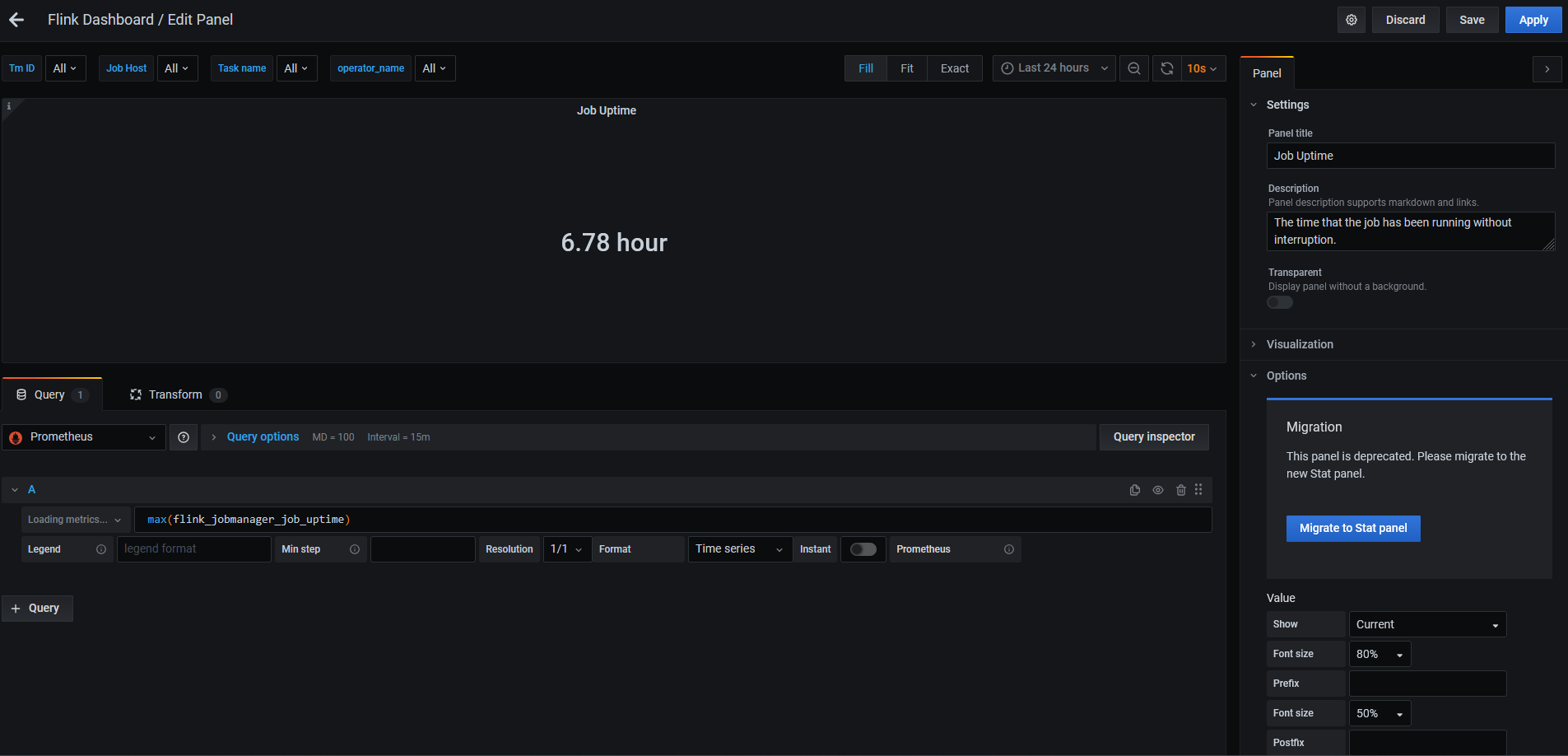Switch to the Query tab

[x=53, y=394]
